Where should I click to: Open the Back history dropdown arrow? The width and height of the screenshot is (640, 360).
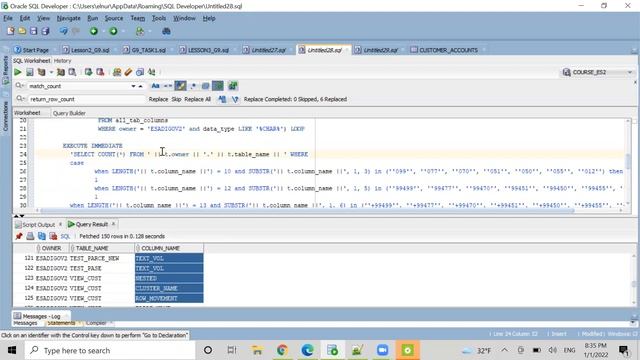coord(103,31)
